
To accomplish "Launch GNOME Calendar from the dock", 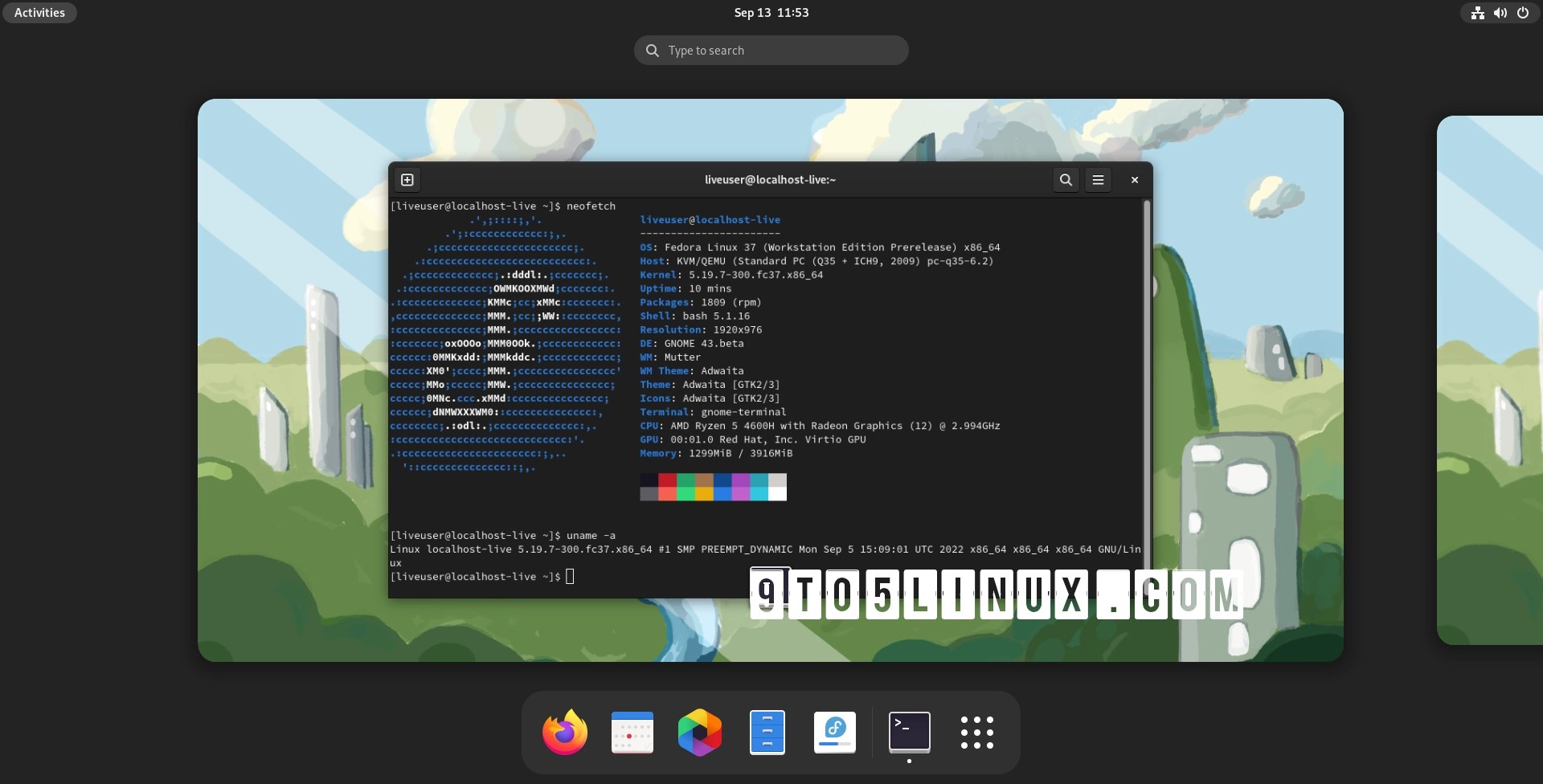I will coord(632,732).
